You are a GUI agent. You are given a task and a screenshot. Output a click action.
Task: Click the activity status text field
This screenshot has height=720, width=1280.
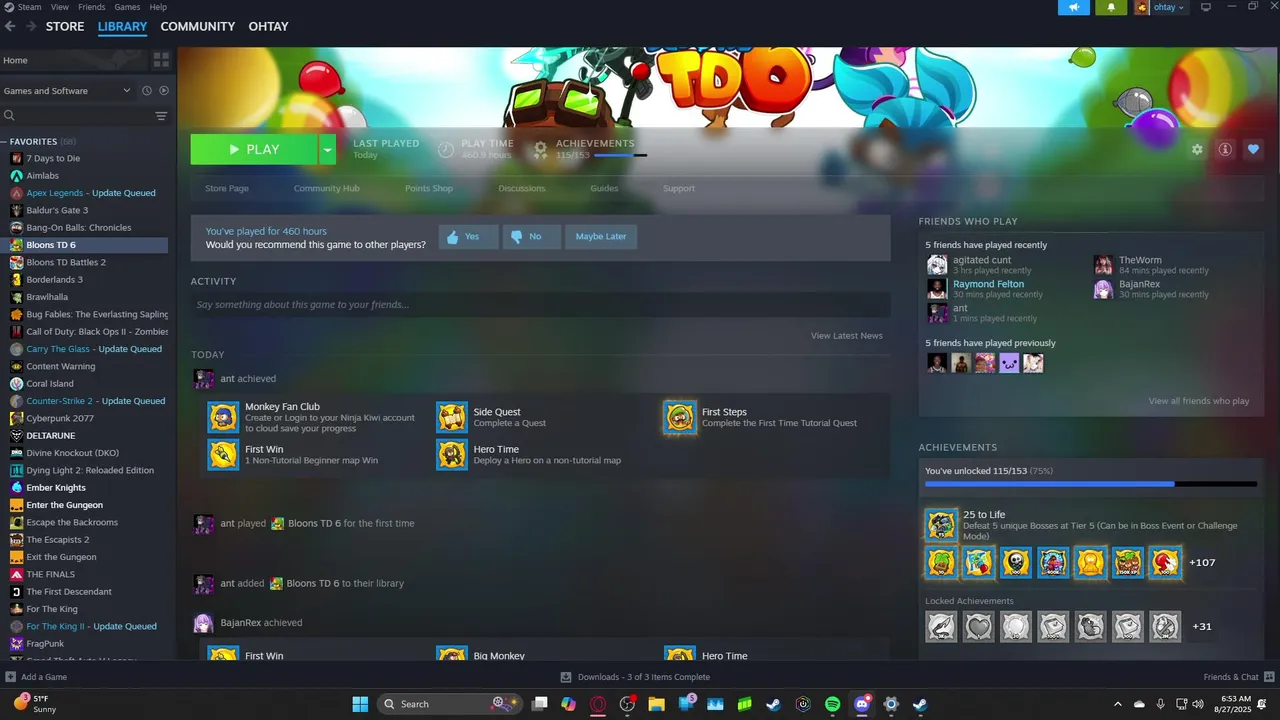click(540, 305)
